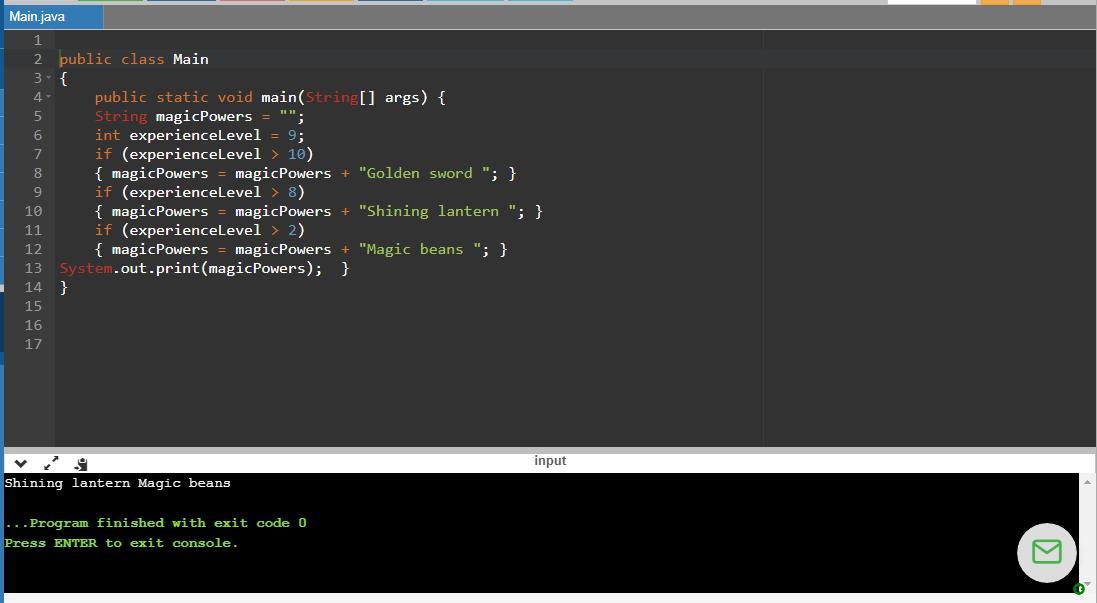Screen dimensions: 1097x603
Task: Click the console scrollbar up arrow
Action: point(1087,482)
